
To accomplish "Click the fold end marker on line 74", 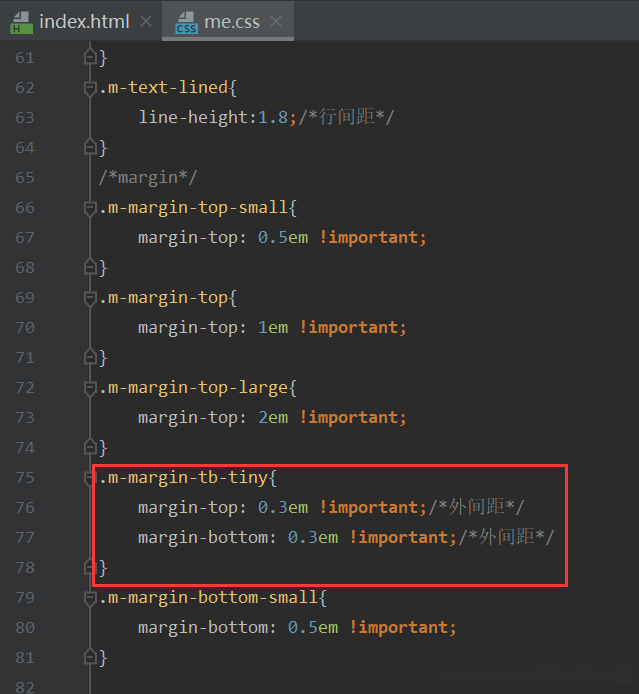I will coord(90,447).
